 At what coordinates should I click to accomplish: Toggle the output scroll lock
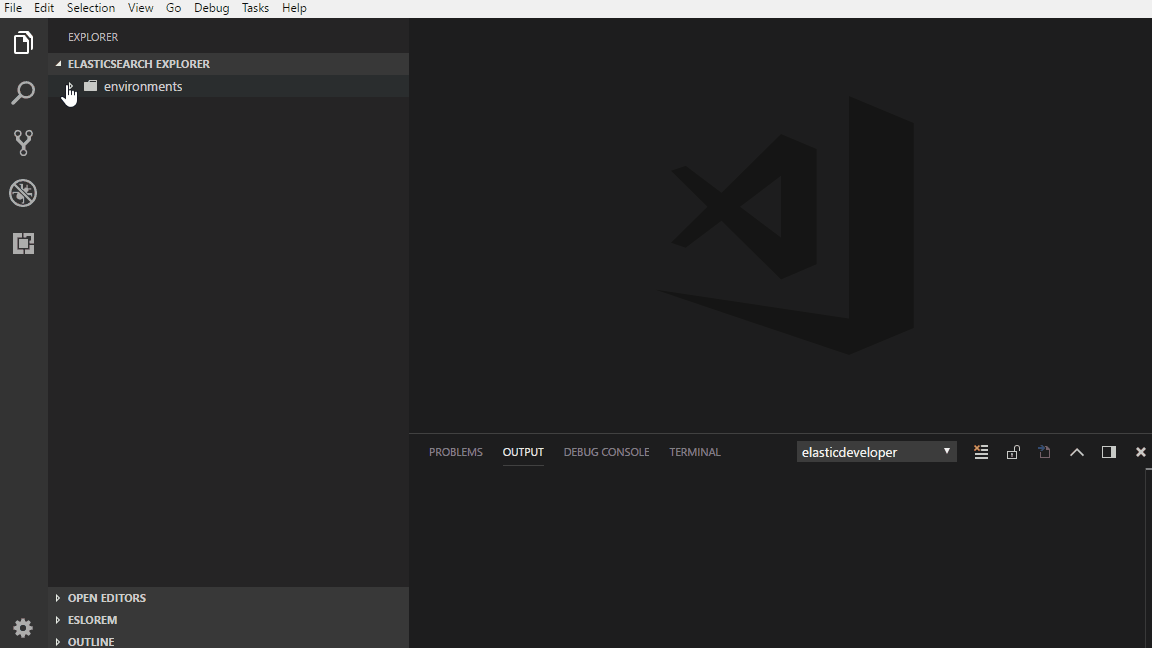[1013, 452]
